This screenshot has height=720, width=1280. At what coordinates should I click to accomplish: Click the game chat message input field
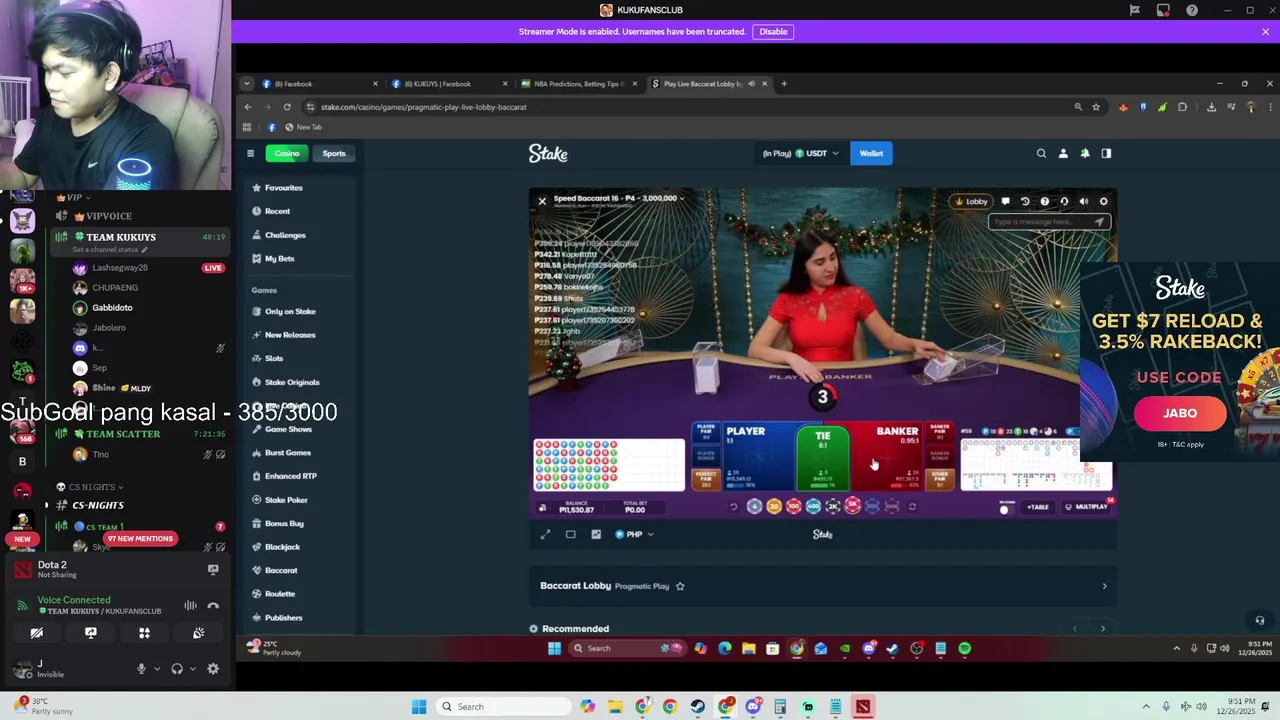1049,222
